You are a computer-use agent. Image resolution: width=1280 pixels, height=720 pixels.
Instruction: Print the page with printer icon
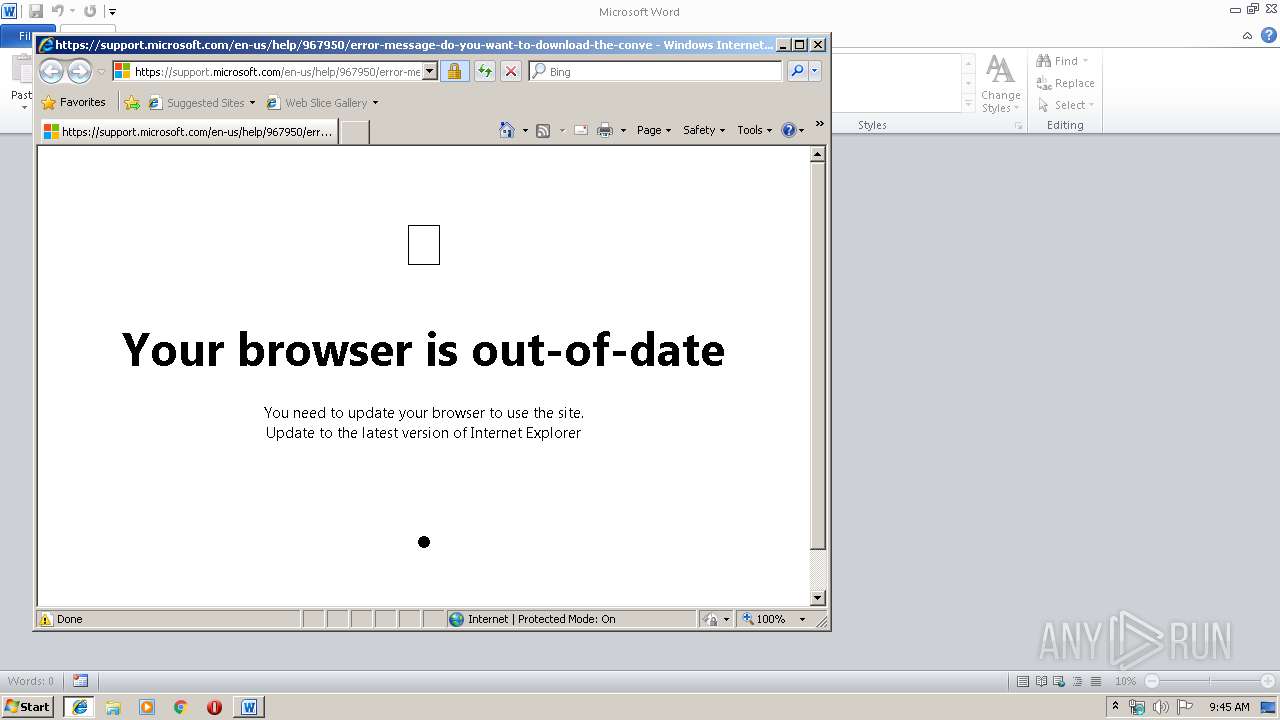[605, 130]
